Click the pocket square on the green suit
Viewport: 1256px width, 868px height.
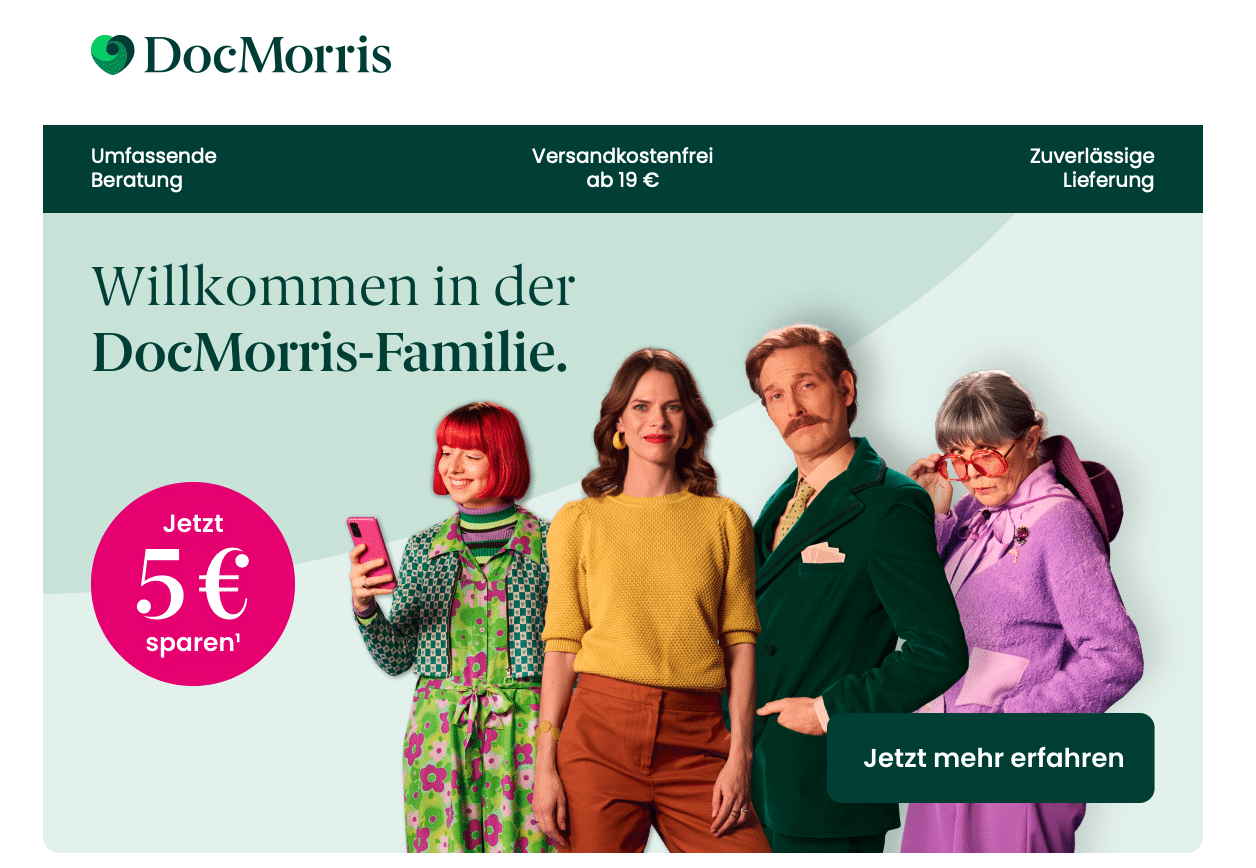click(823, 552)
